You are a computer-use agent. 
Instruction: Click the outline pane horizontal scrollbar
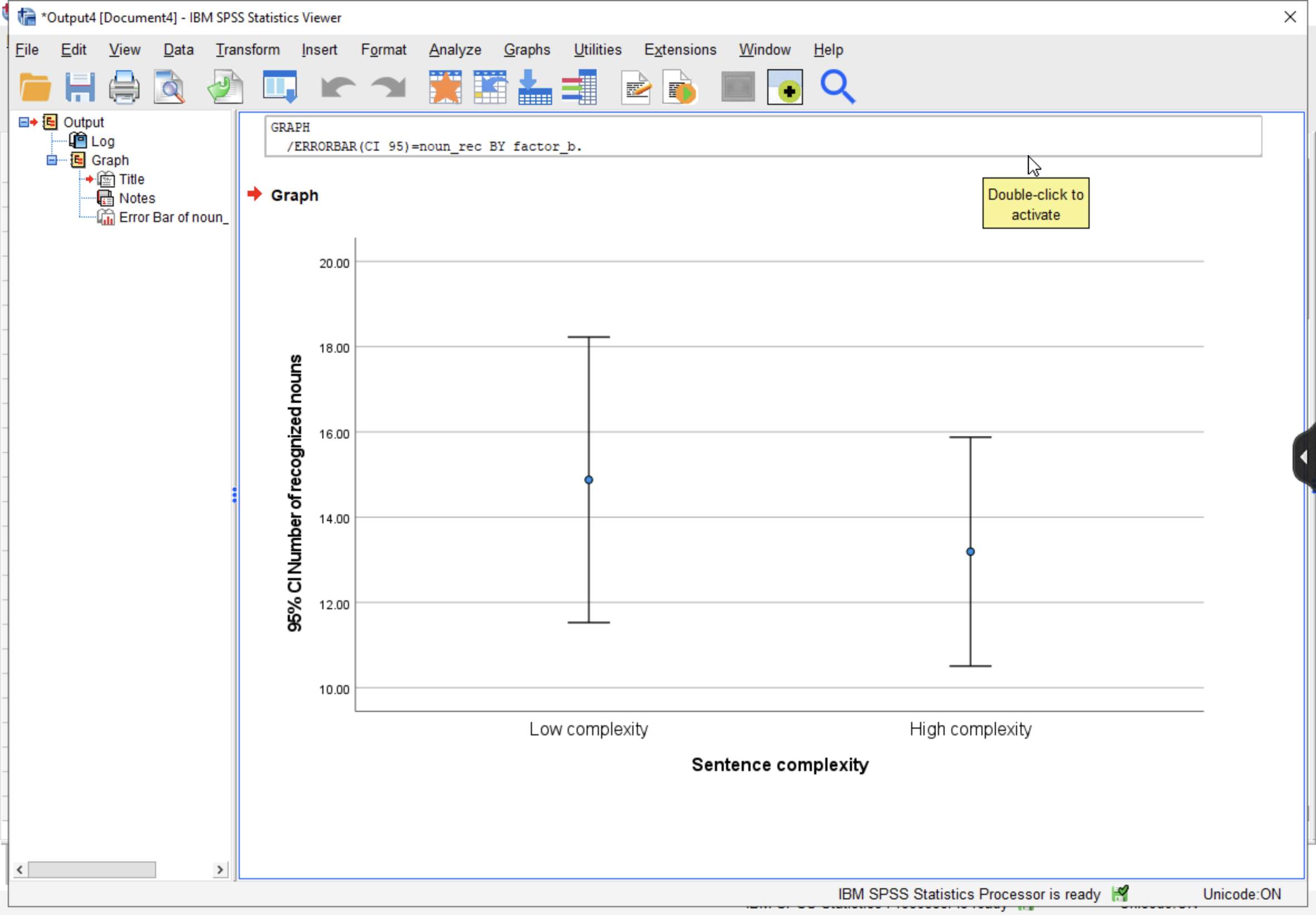click(x=91, y=869)
